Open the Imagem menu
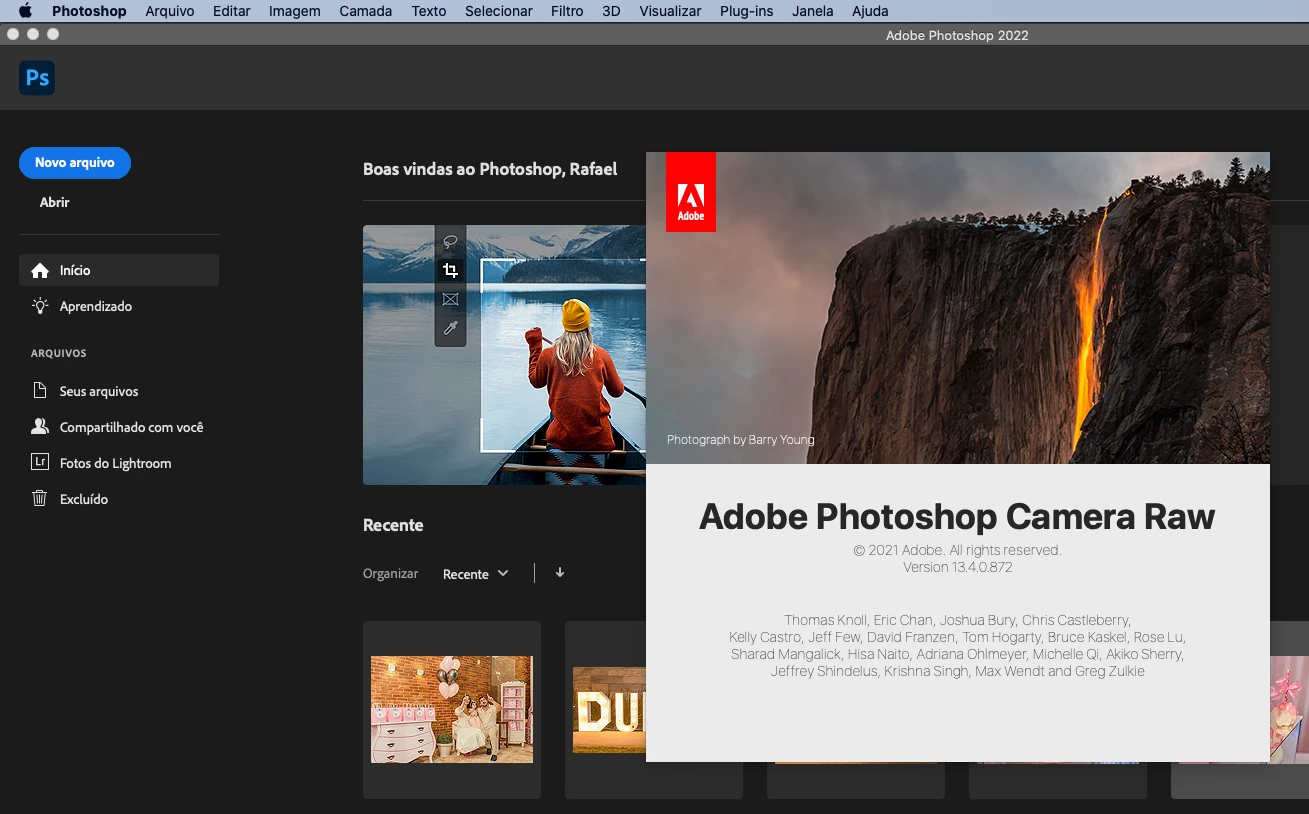 [295, 11]
